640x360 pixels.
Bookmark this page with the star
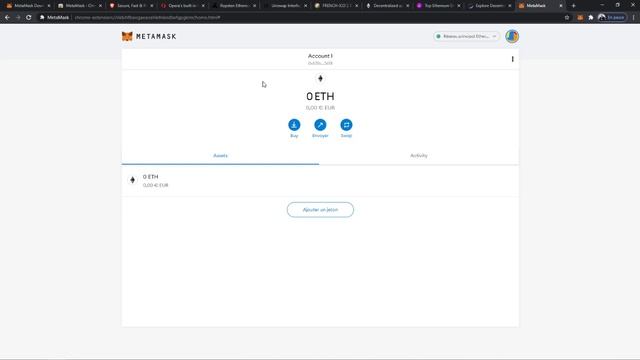(x=567, y=18)
